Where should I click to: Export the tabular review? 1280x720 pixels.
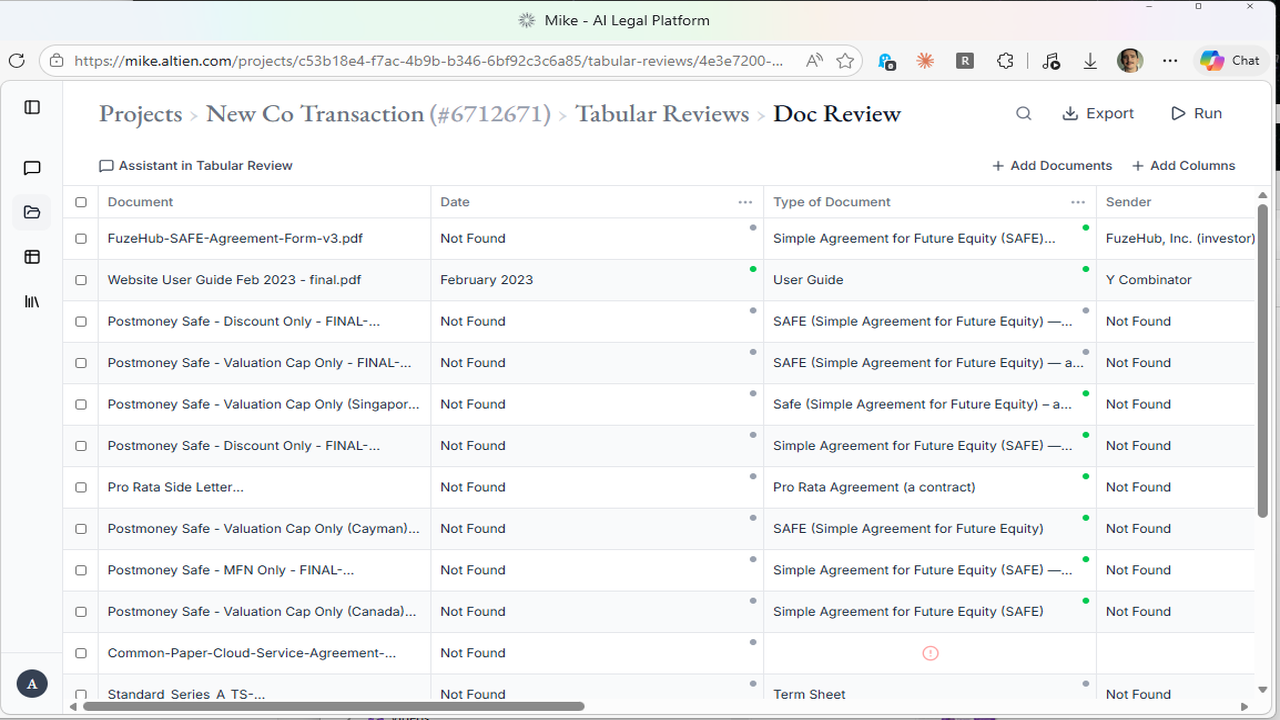(1098, 114)
